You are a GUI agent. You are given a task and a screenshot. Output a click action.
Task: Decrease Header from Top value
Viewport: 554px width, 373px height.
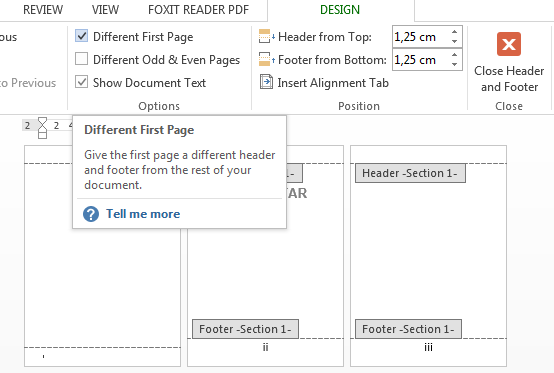pos(454,41)
